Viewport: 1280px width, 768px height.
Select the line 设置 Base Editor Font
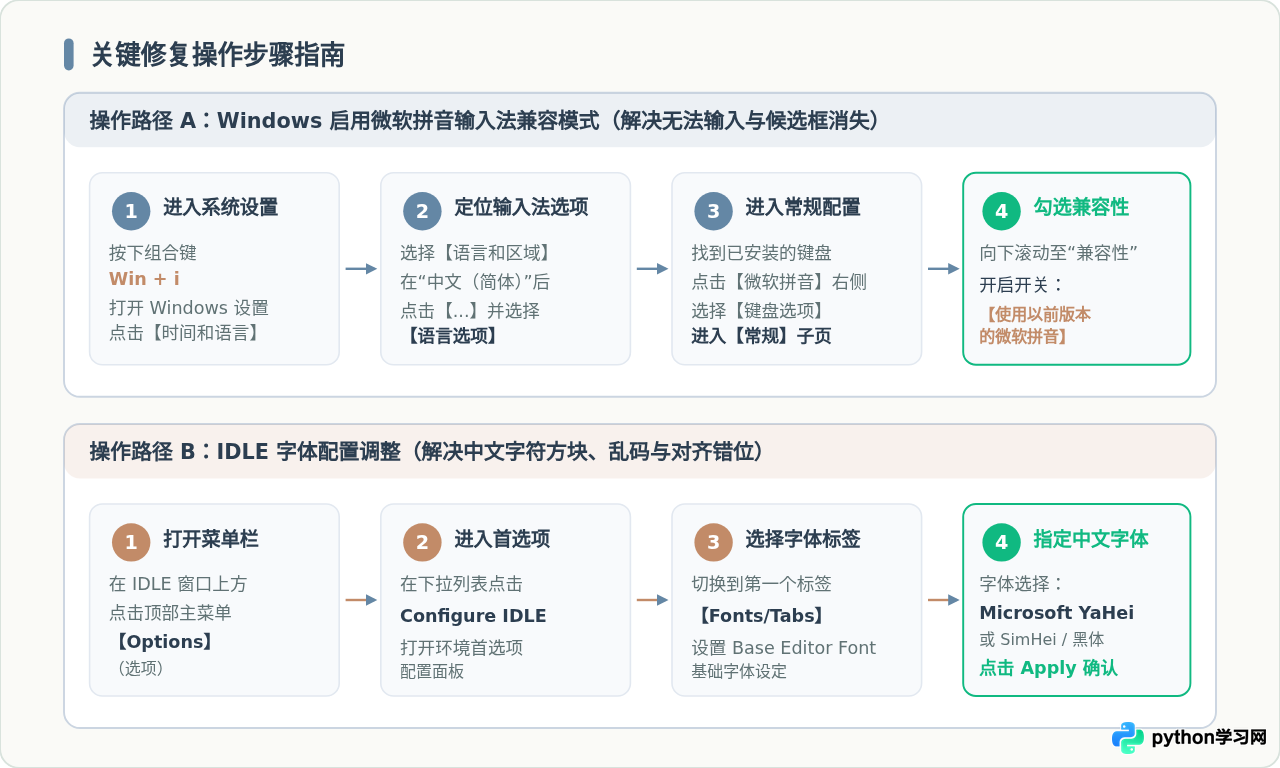(783, 648)
